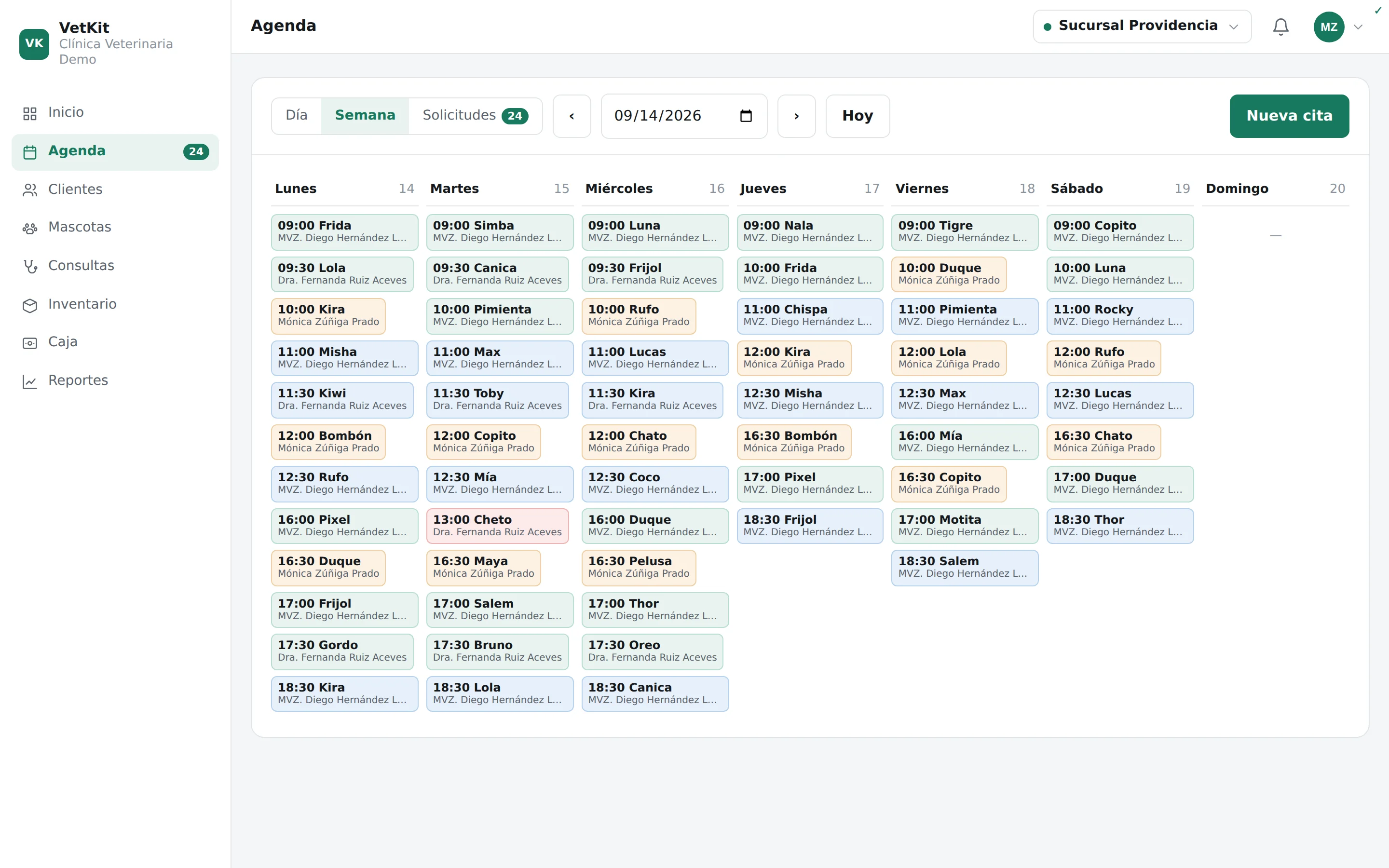
Task: Click the Reportes chart icon
Action: click(30, 381)
